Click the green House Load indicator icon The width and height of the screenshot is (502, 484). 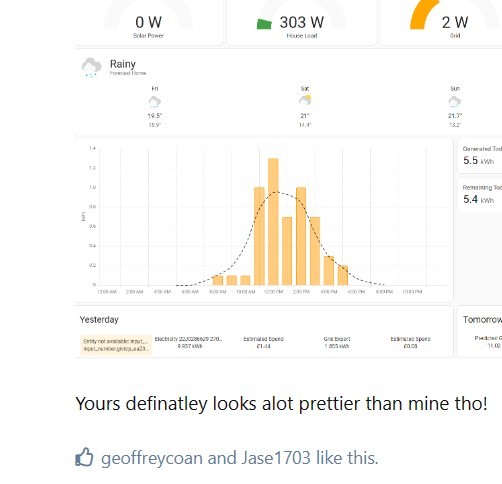click(264, 24)
